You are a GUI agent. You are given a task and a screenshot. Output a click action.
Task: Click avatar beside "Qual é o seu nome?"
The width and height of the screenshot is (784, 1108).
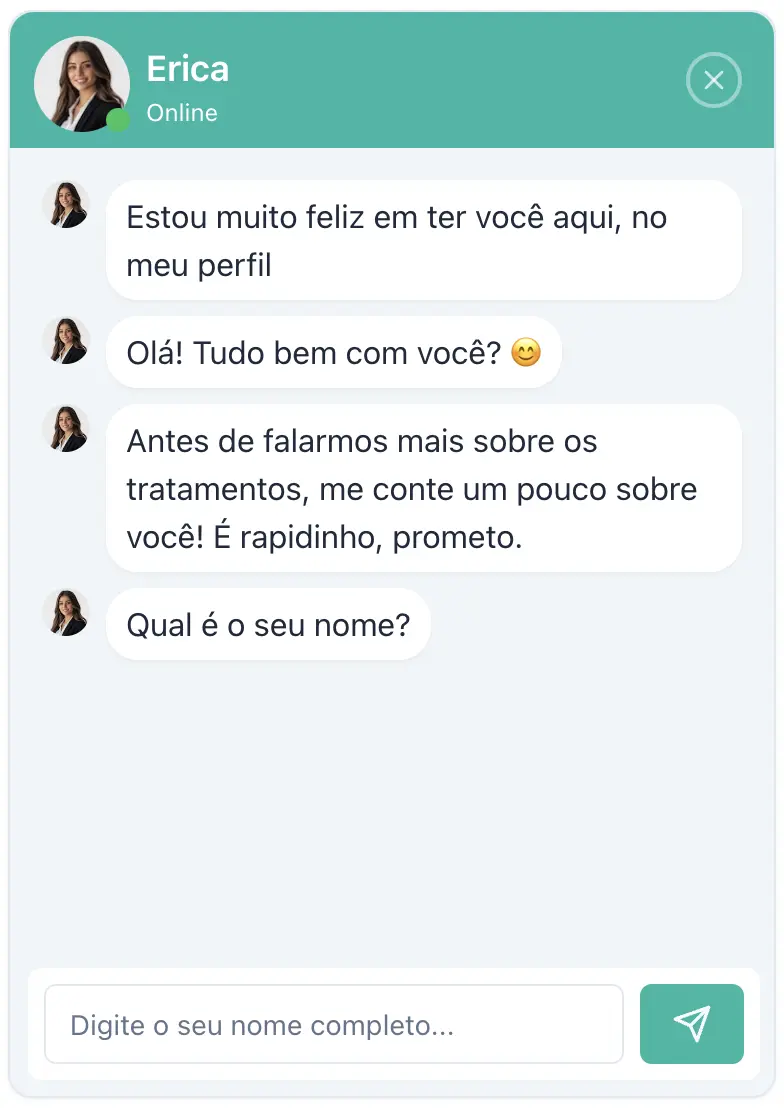[x=66, y=613]
